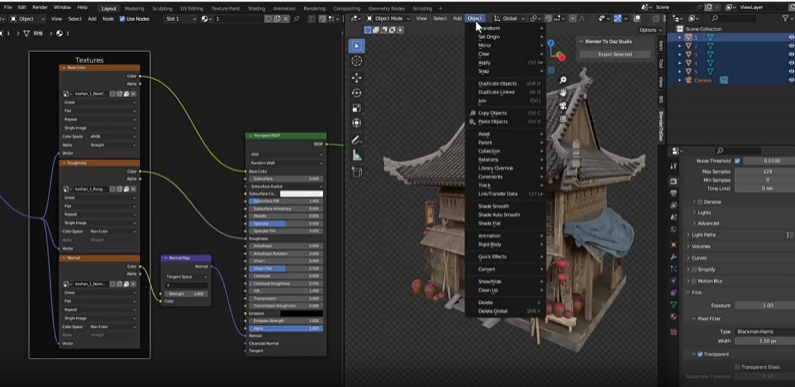Hide the Camera via its eye icon

[791, 80]
